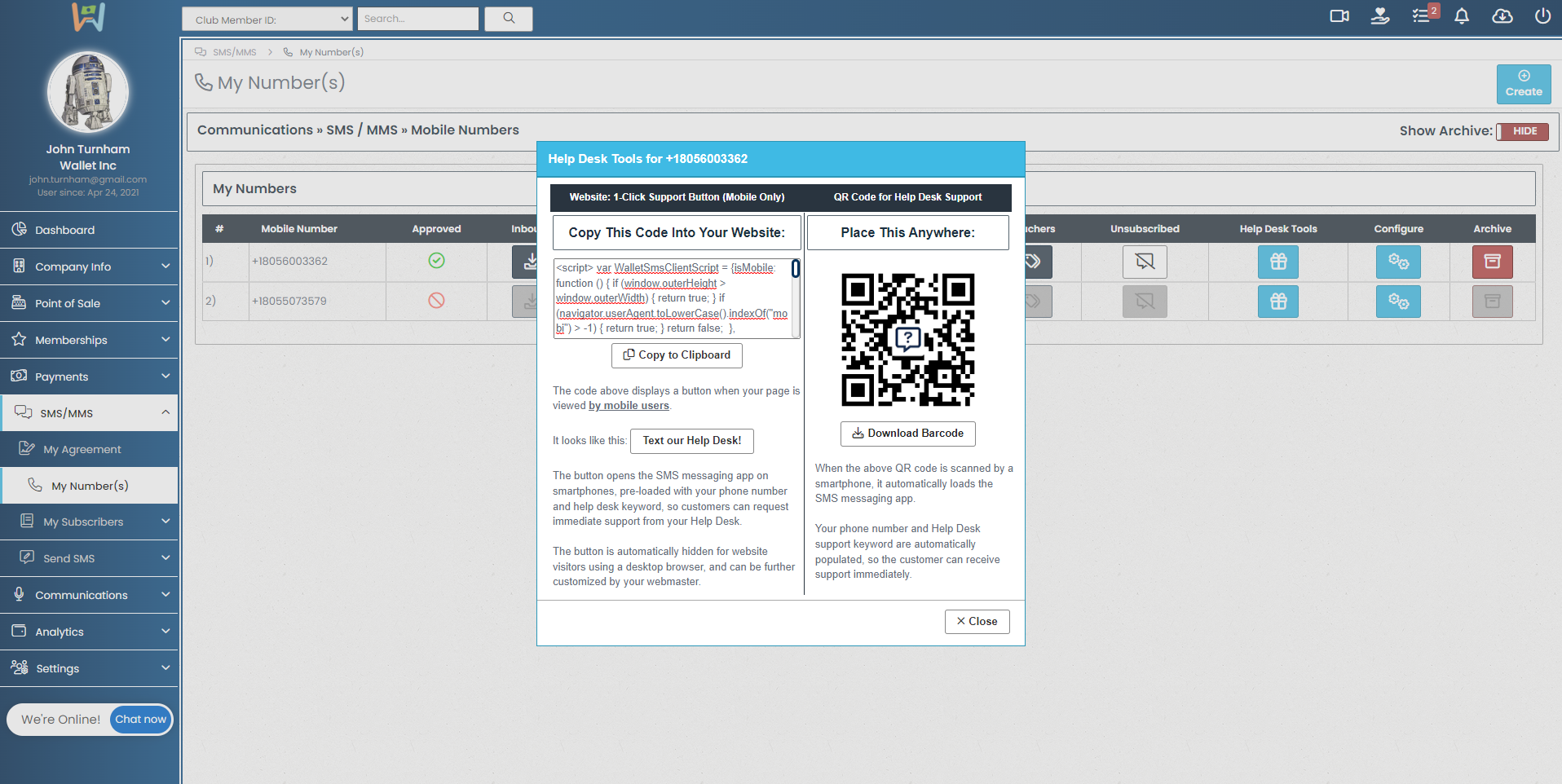Image resolution: width=1562 pixels, height=784 pixels.
Task: Click the user hand icon in top bar
Action: click(x=1380, y=16)
